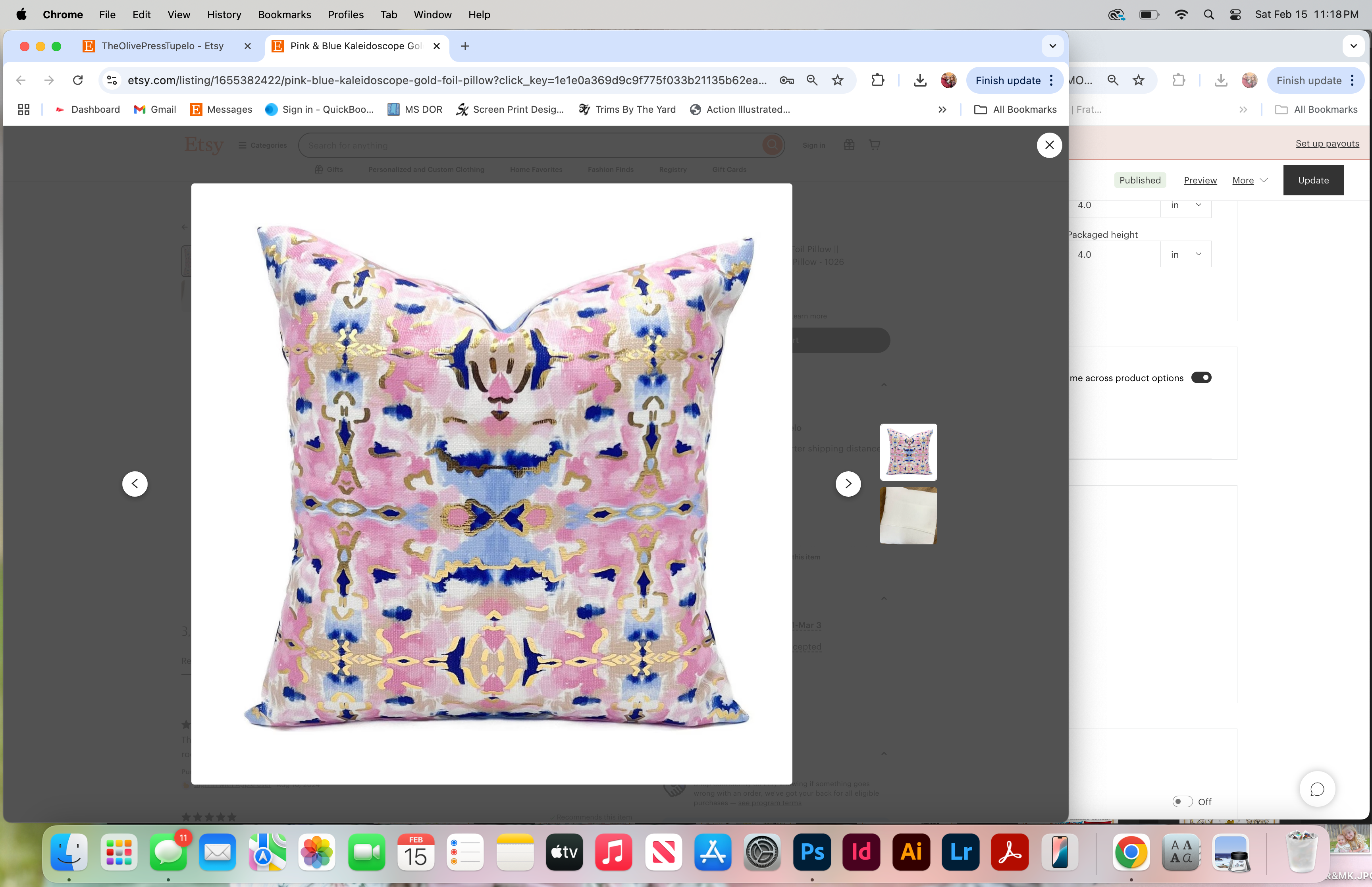1372x887 pixels.
Task: Open the Set up payouts link
Action: click(1326, 143)
